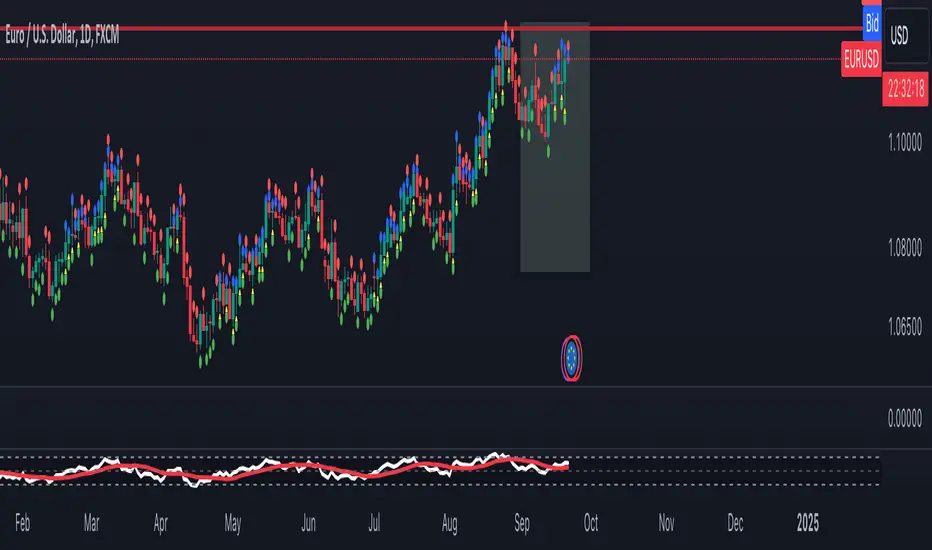Click the red EURUSD price label

point(861,59)
